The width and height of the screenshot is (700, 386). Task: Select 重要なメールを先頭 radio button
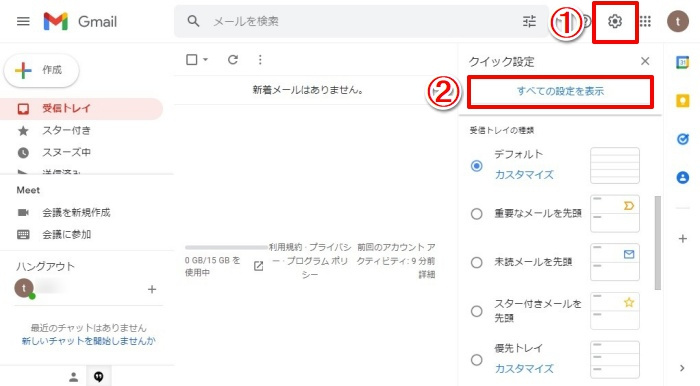coord(477,214)
